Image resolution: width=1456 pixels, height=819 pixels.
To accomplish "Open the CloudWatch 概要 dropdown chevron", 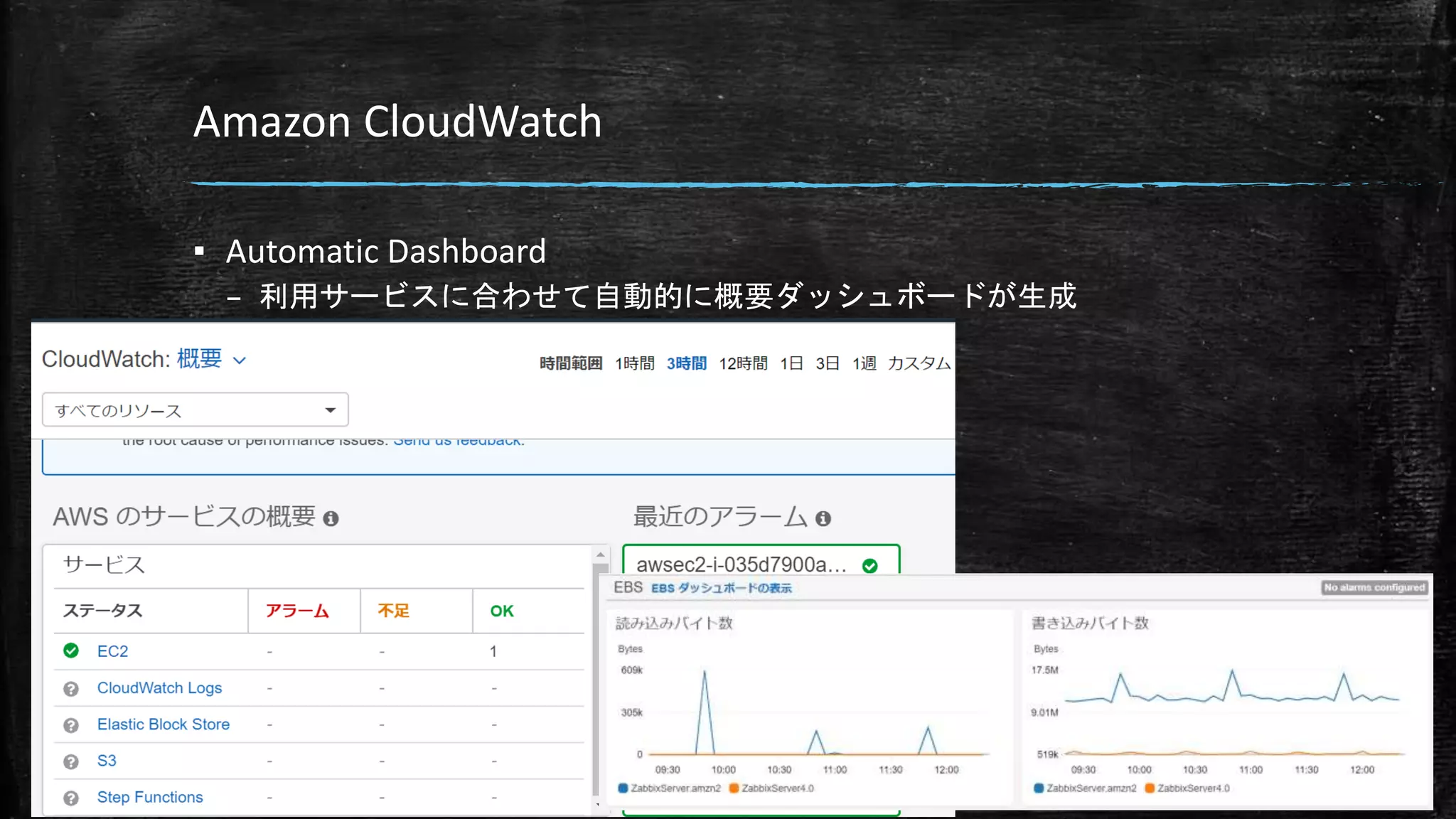I will point(240,360).
